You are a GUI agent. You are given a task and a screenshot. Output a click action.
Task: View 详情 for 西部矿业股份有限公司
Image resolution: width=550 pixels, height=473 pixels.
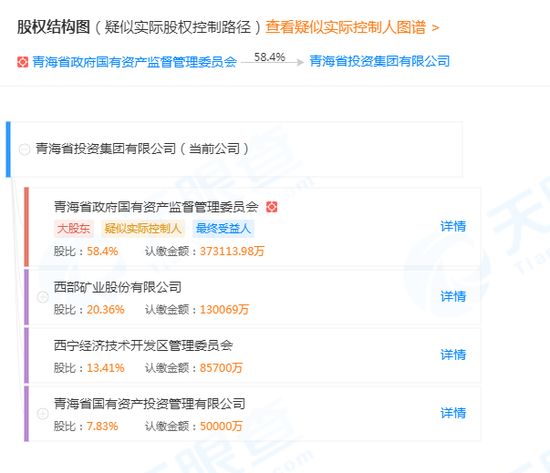(453, 297)
